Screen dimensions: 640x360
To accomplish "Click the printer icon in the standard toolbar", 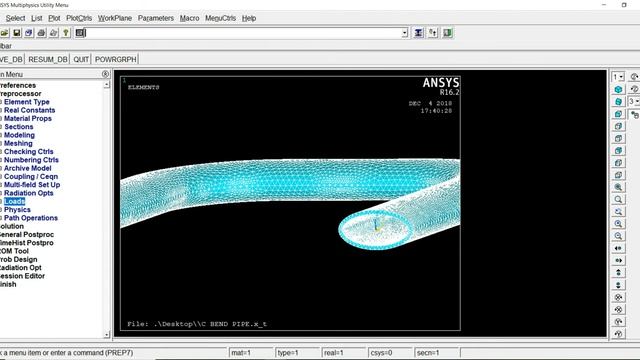I will click(x=41, y=33).
